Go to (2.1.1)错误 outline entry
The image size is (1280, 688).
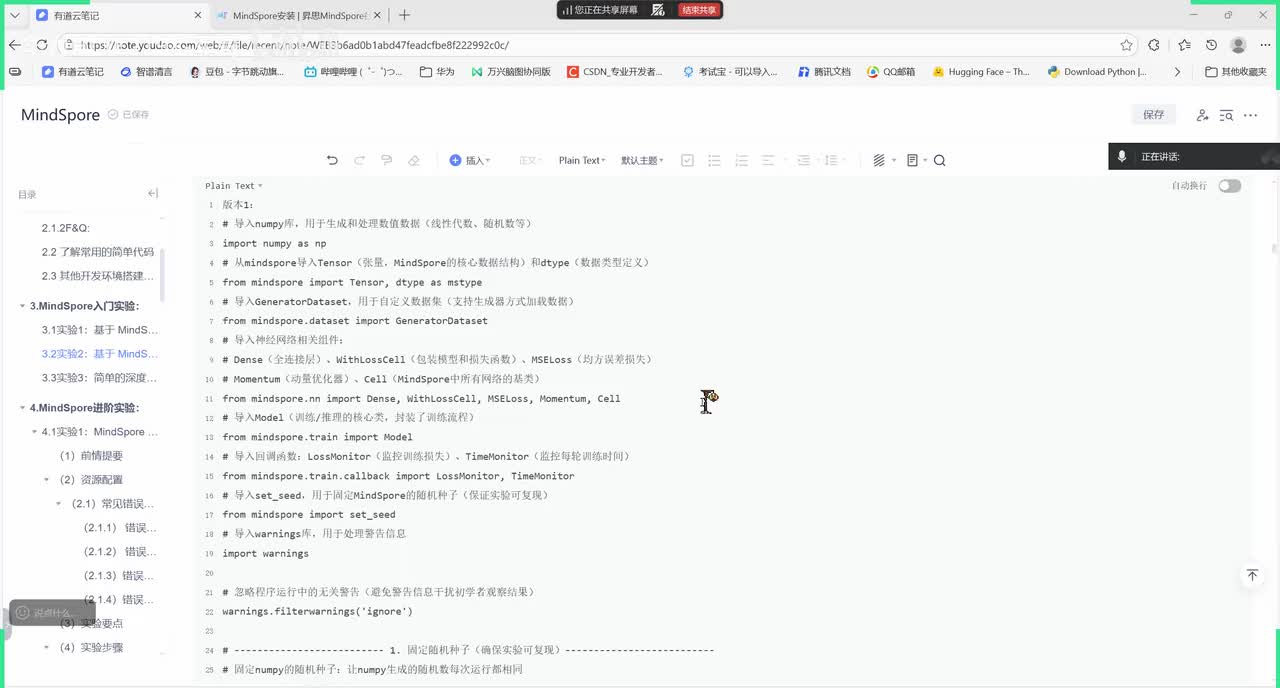click(120, 528)
